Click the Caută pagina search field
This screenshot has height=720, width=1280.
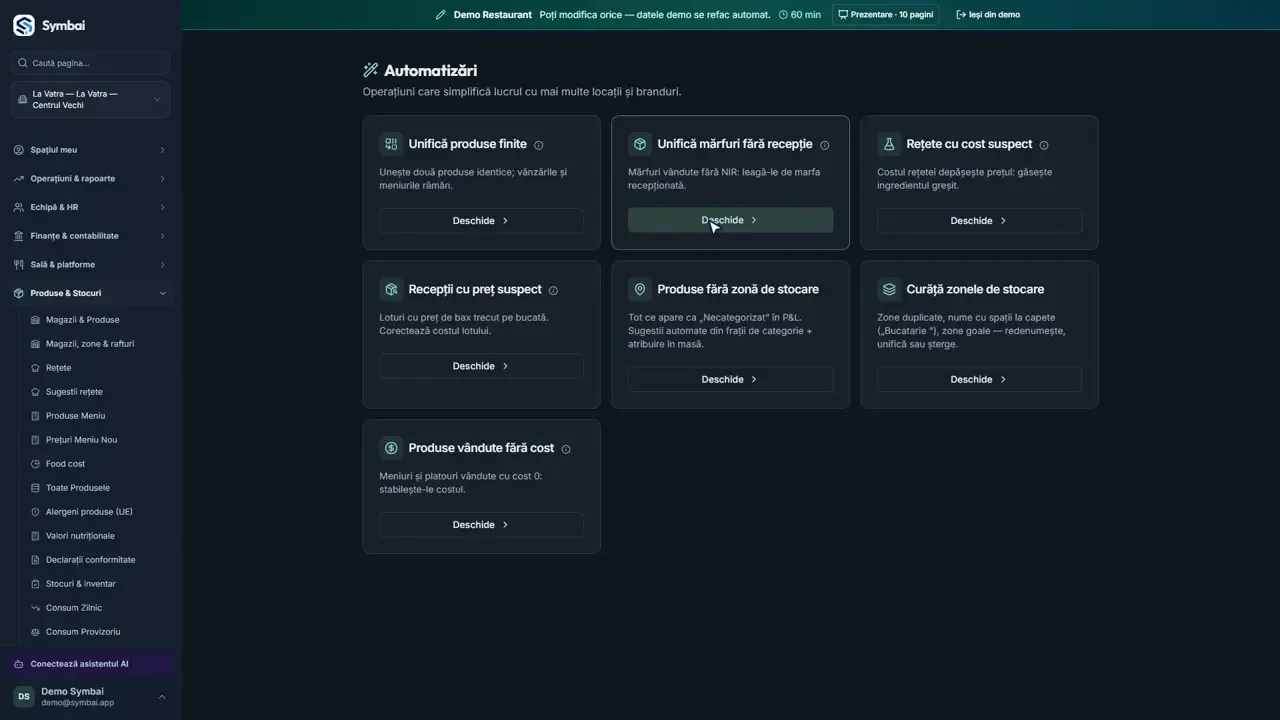tap(90, 63)
